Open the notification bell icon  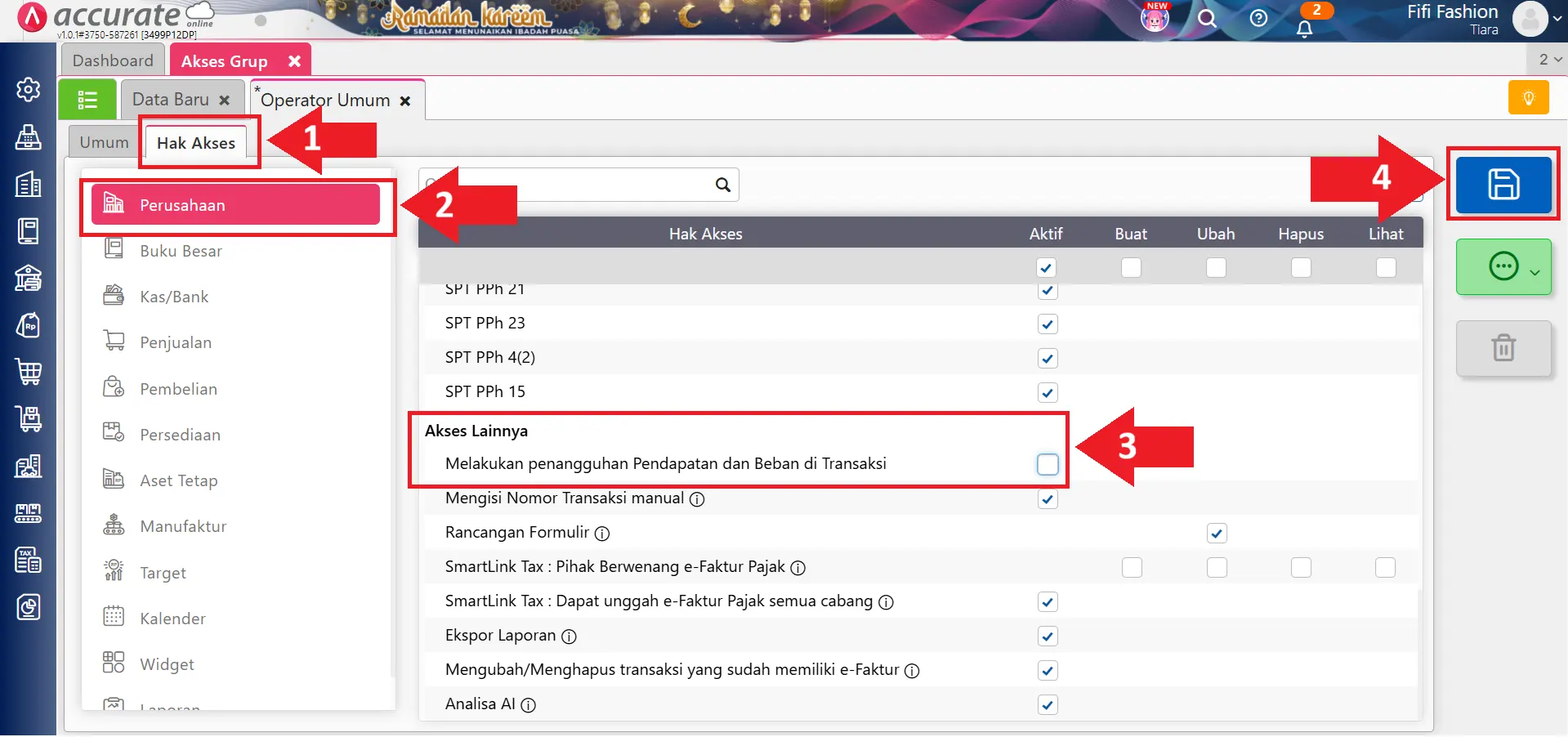pos(1305,29)
